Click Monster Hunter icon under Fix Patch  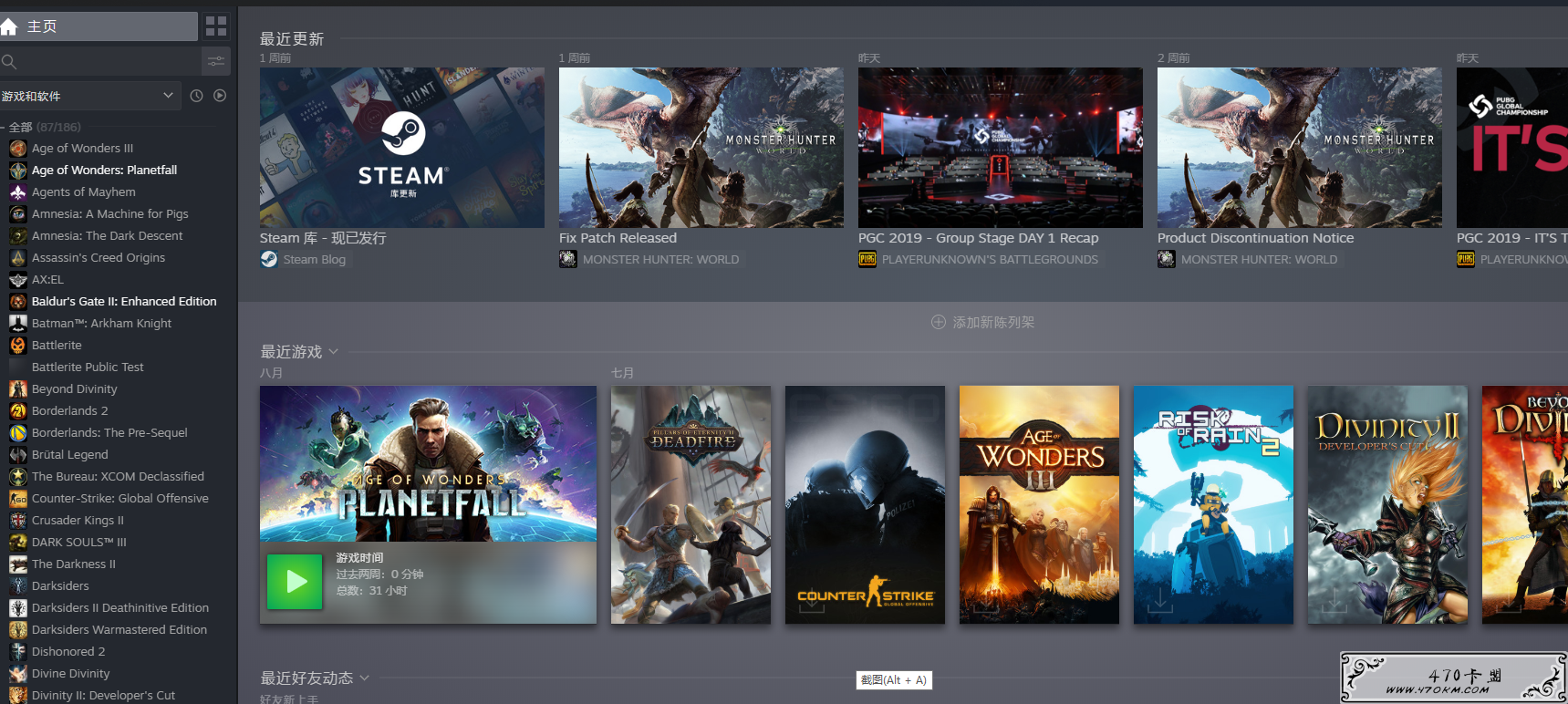(568, 260)
